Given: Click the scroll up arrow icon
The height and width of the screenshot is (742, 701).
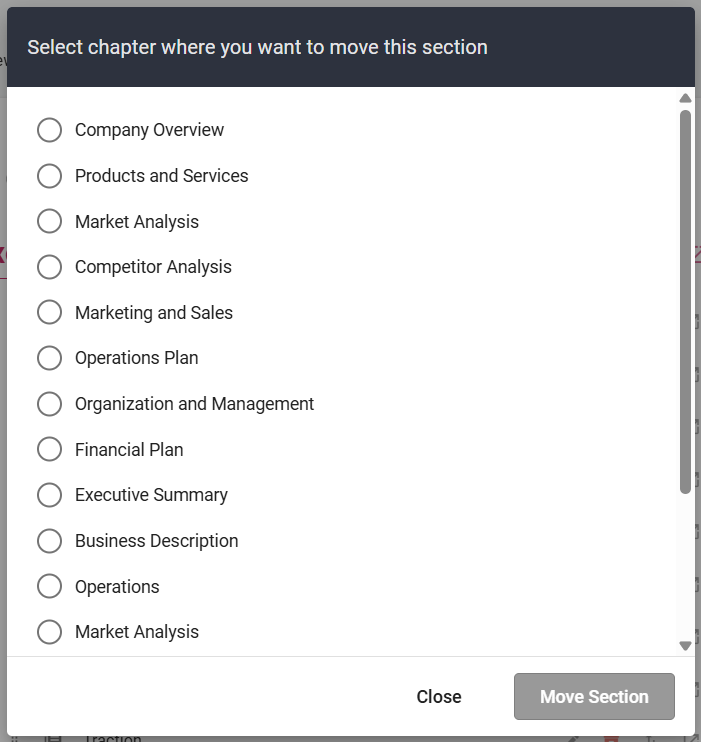Looking at the screenshot, I should [685, 98].
